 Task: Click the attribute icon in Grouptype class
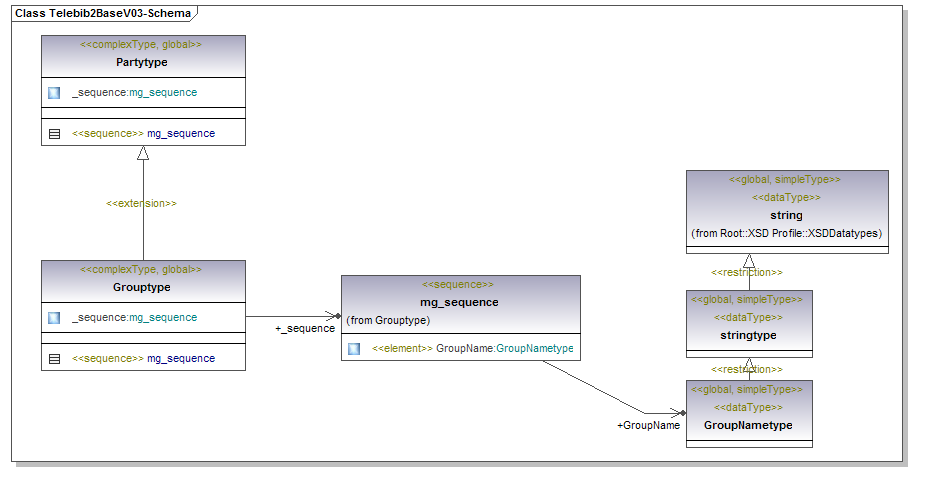point(54,318)
